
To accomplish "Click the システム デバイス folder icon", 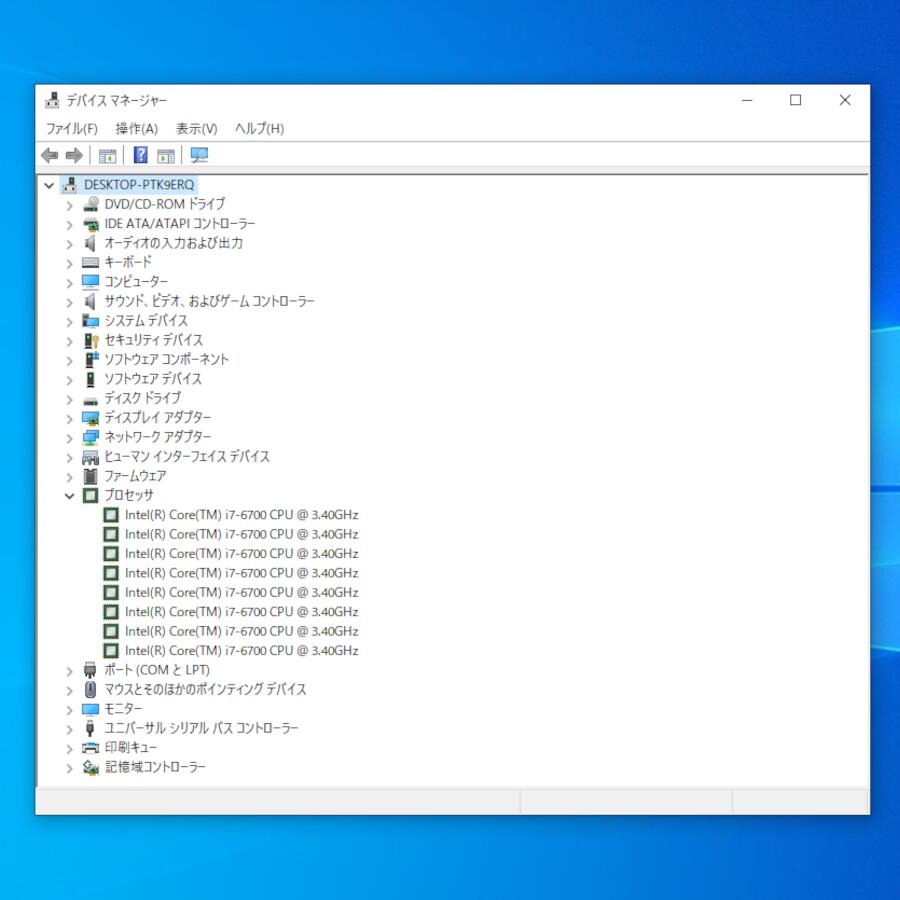I will (x=91, y=320).
